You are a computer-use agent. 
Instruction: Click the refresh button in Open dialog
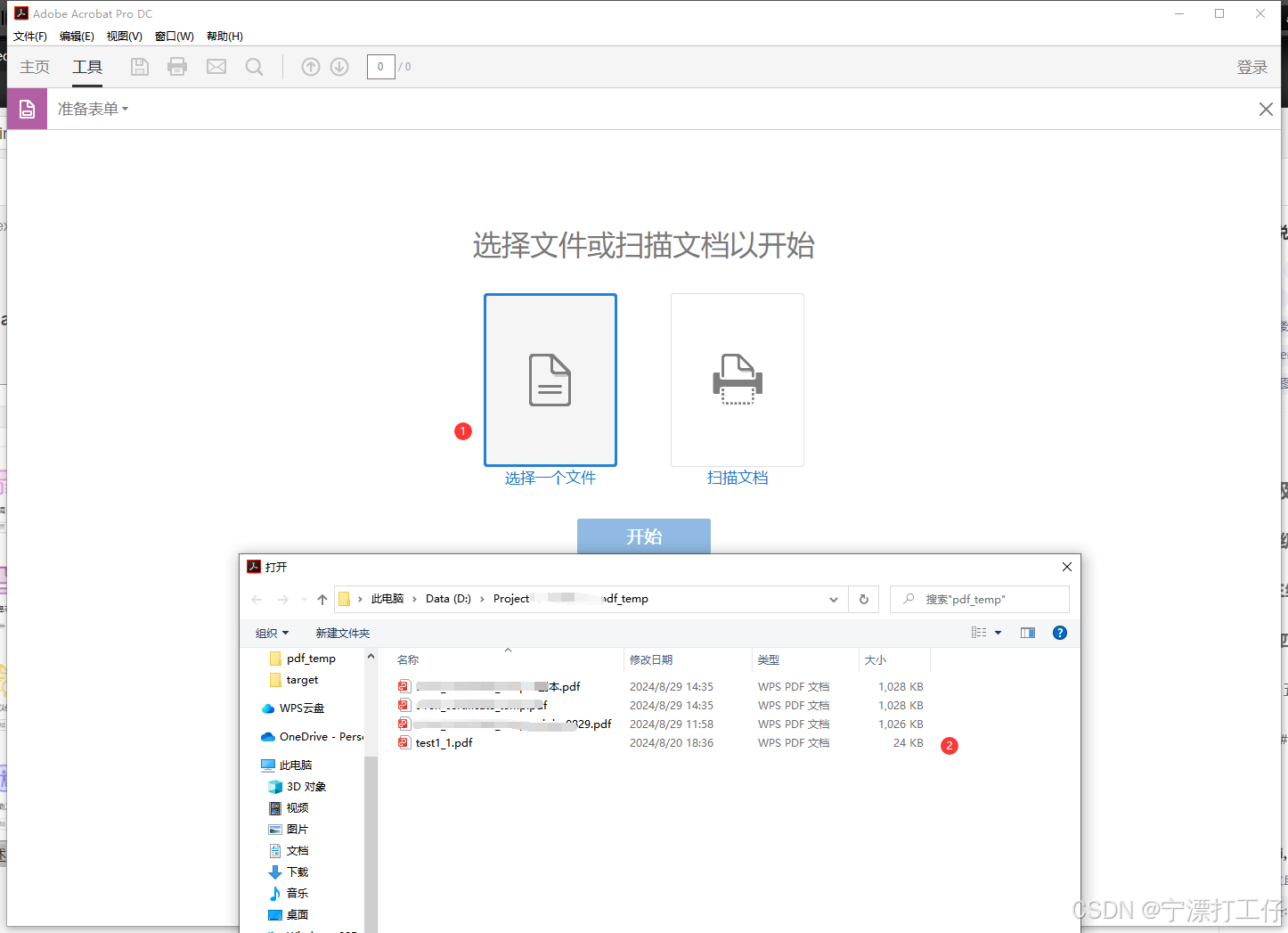(x=863, y=600)
